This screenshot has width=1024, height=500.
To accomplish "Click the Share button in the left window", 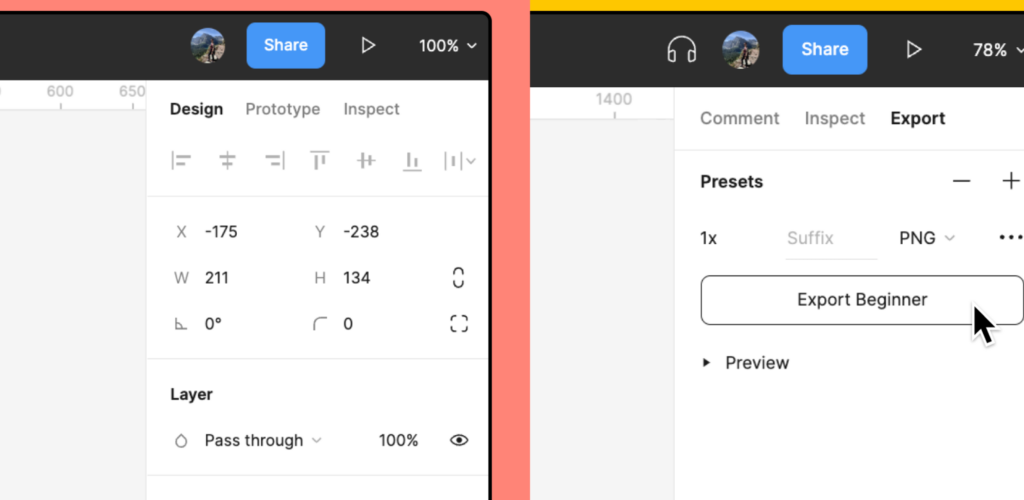I will tap(285, 45).
